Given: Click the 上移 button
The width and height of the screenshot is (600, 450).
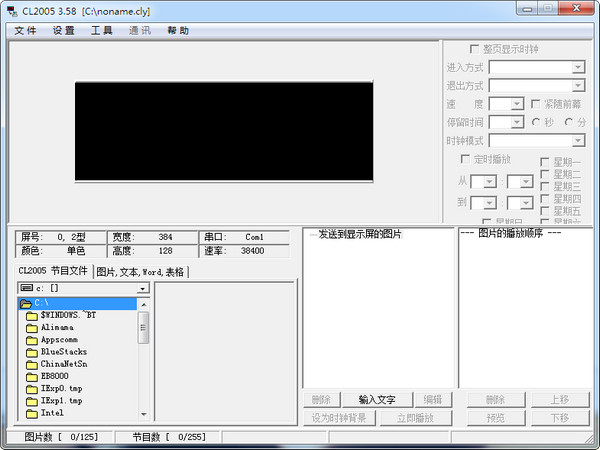Looking at the screenshot, I should (560, 400).
